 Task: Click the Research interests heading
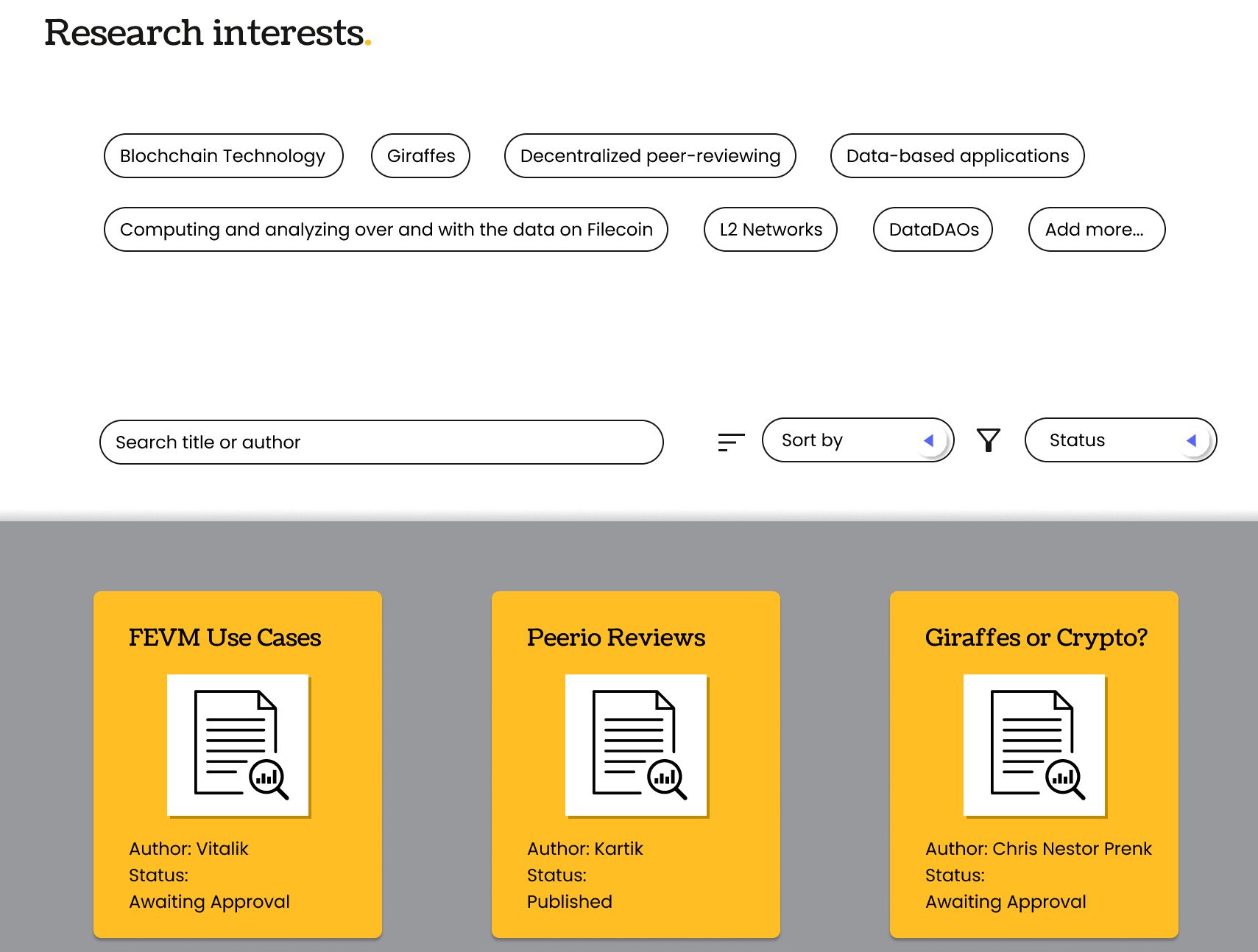208,32
